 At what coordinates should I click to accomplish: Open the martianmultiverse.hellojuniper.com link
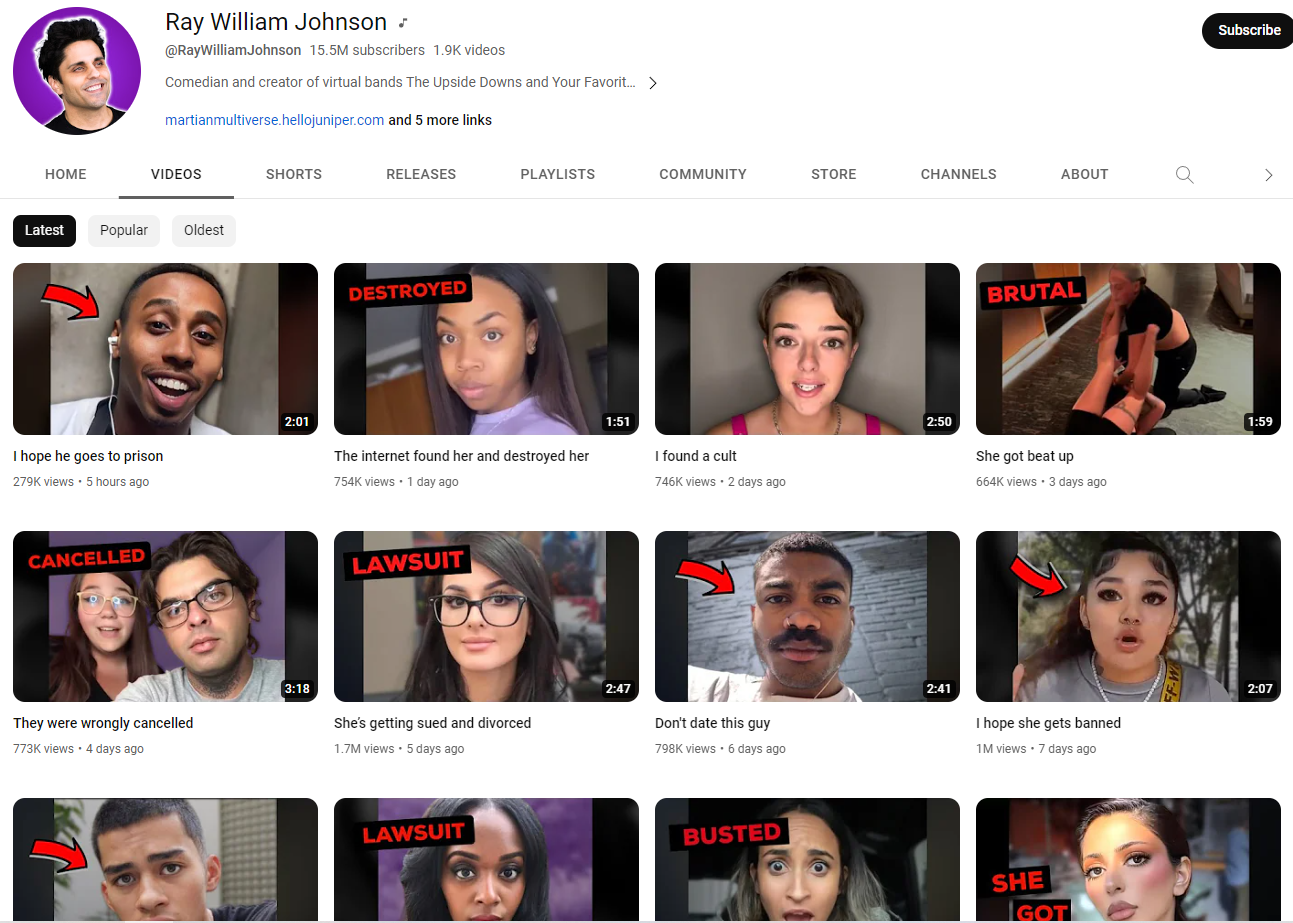coord(275,120)
